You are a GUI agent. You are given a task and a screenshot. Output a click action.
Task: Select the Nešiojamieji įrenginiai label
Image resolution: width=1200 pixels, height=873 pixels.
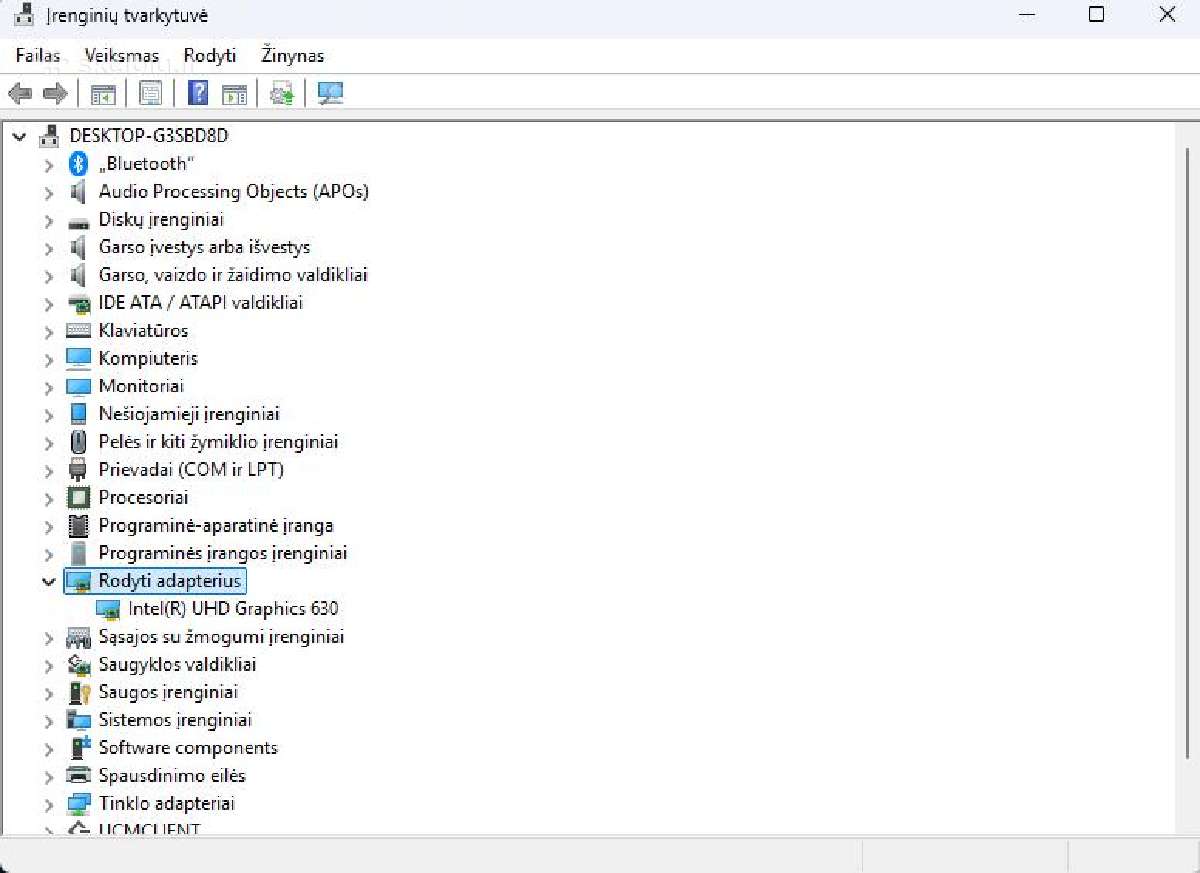click(189, 414)
